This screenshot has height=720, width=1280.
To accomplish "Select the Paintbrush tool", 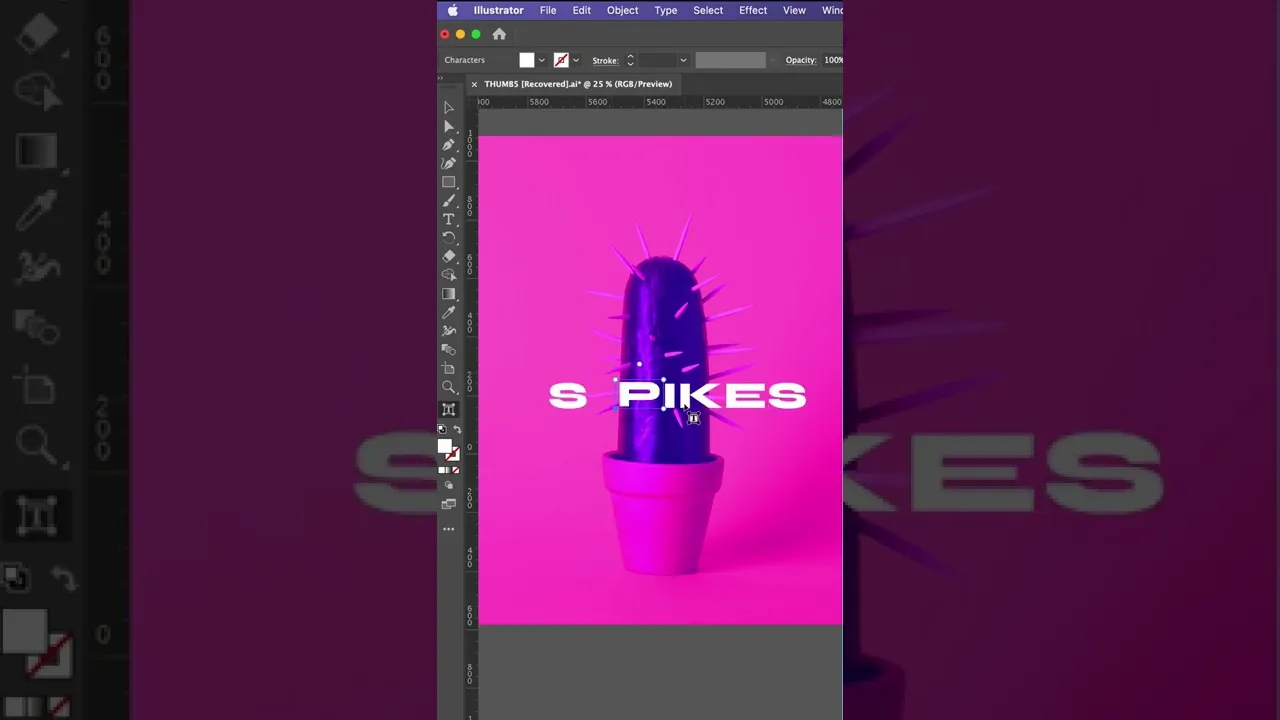I will 449,201.
